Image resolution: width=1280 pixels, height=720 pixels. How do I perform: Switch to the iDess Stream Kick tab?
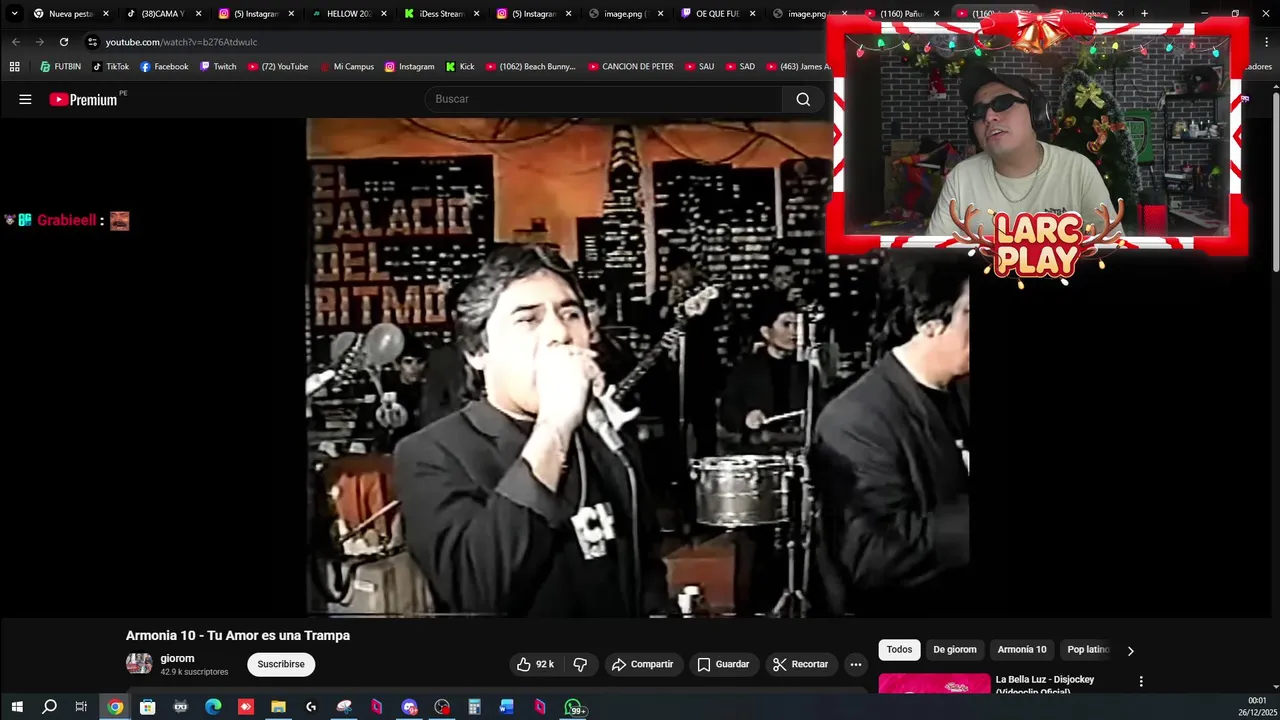pos(441,14)
